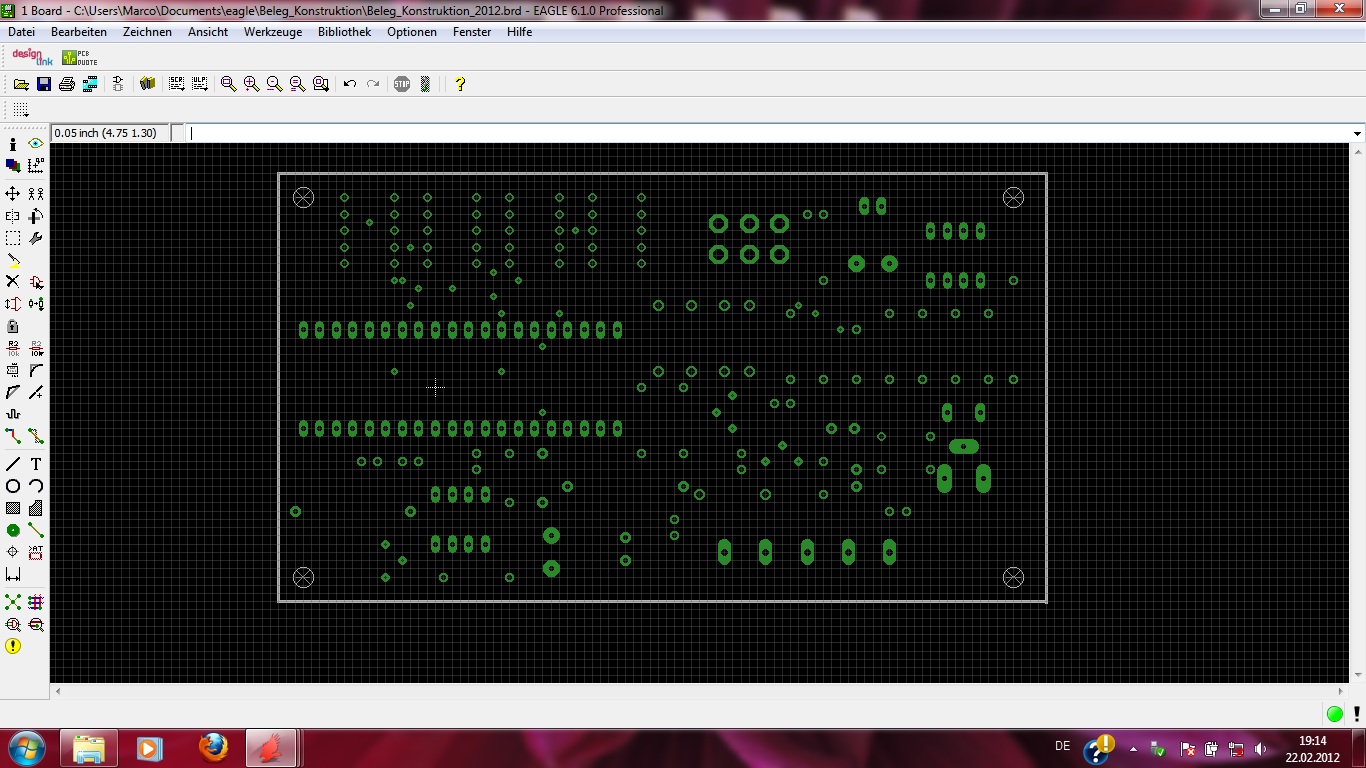Select the Move tool

tap(13, 194)
